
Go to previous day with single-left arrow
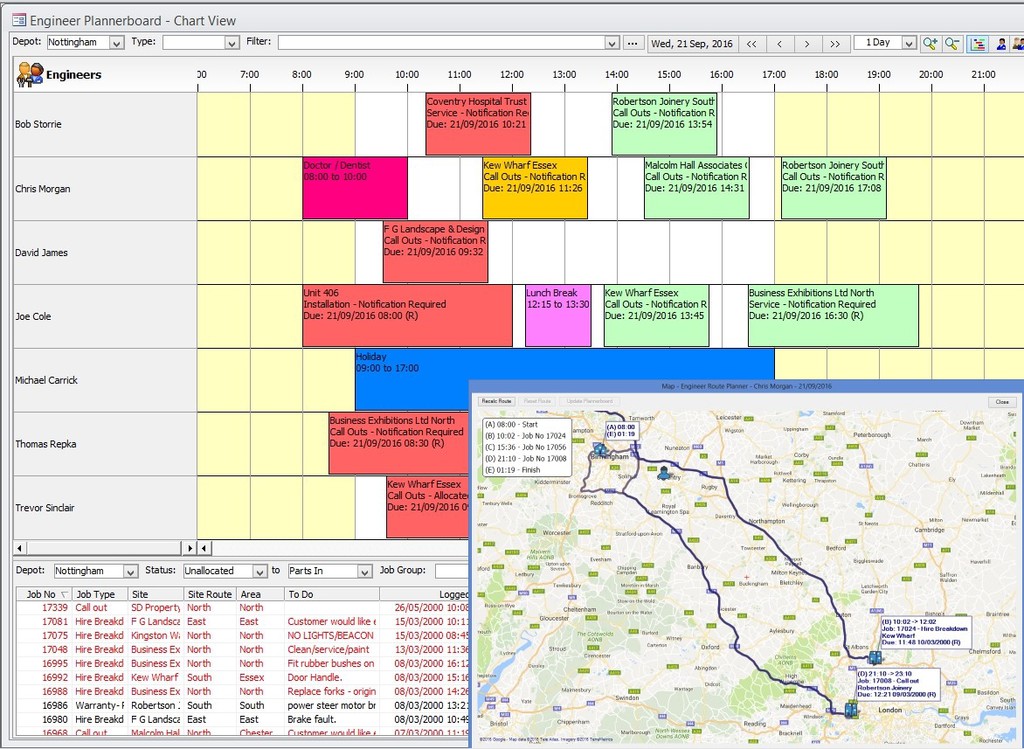tap(780, 44)
